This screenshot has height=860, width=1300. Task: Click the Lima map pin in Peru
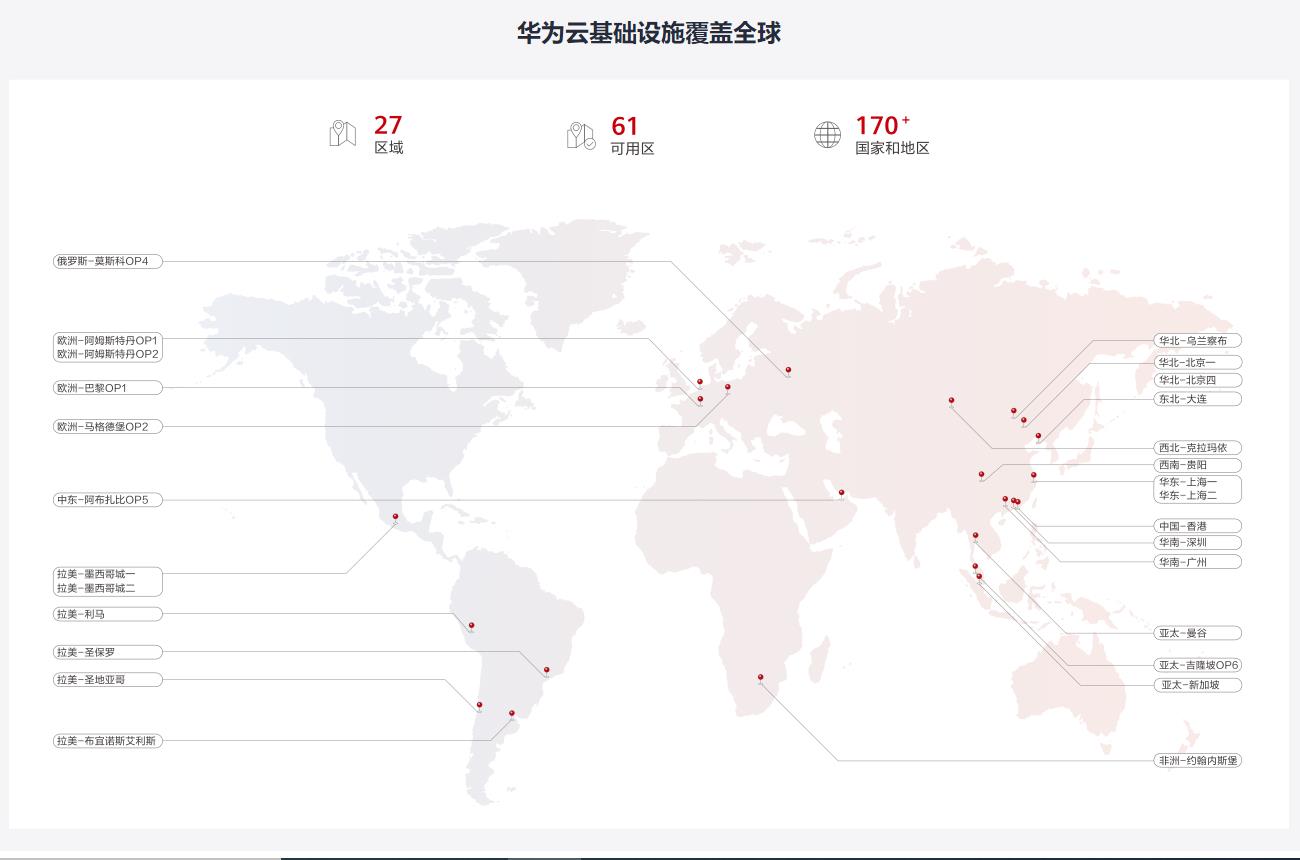pyautogui.click(x=471, y=627)
